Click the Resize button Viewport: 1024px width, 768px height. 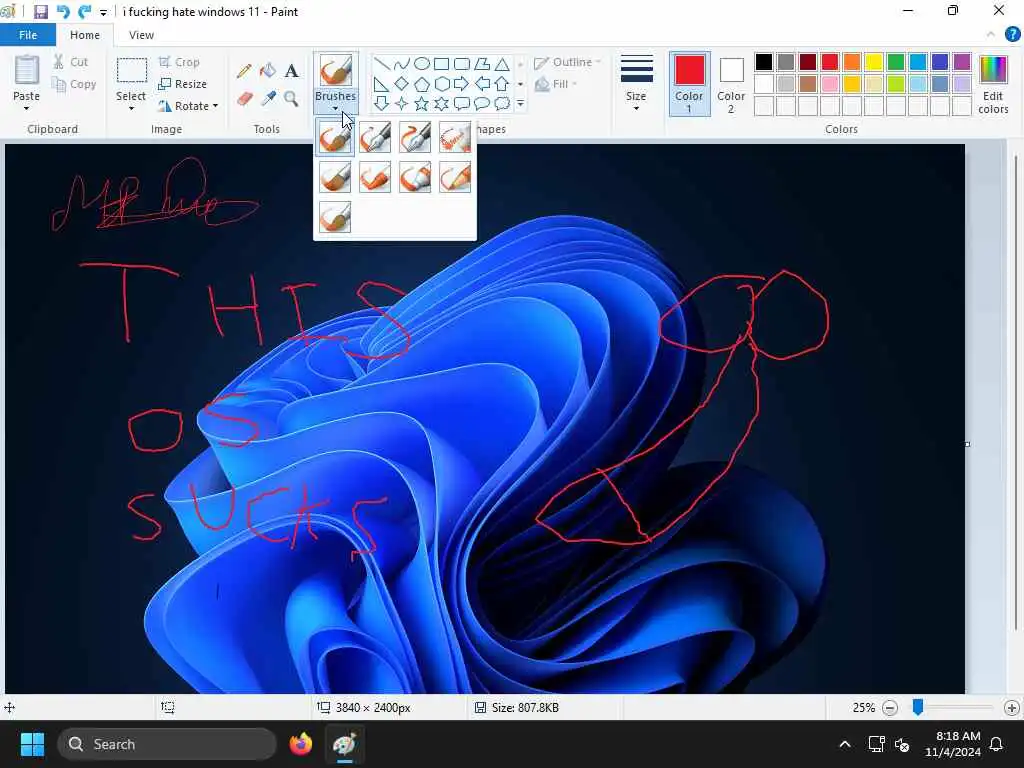[x=182, y=84]
